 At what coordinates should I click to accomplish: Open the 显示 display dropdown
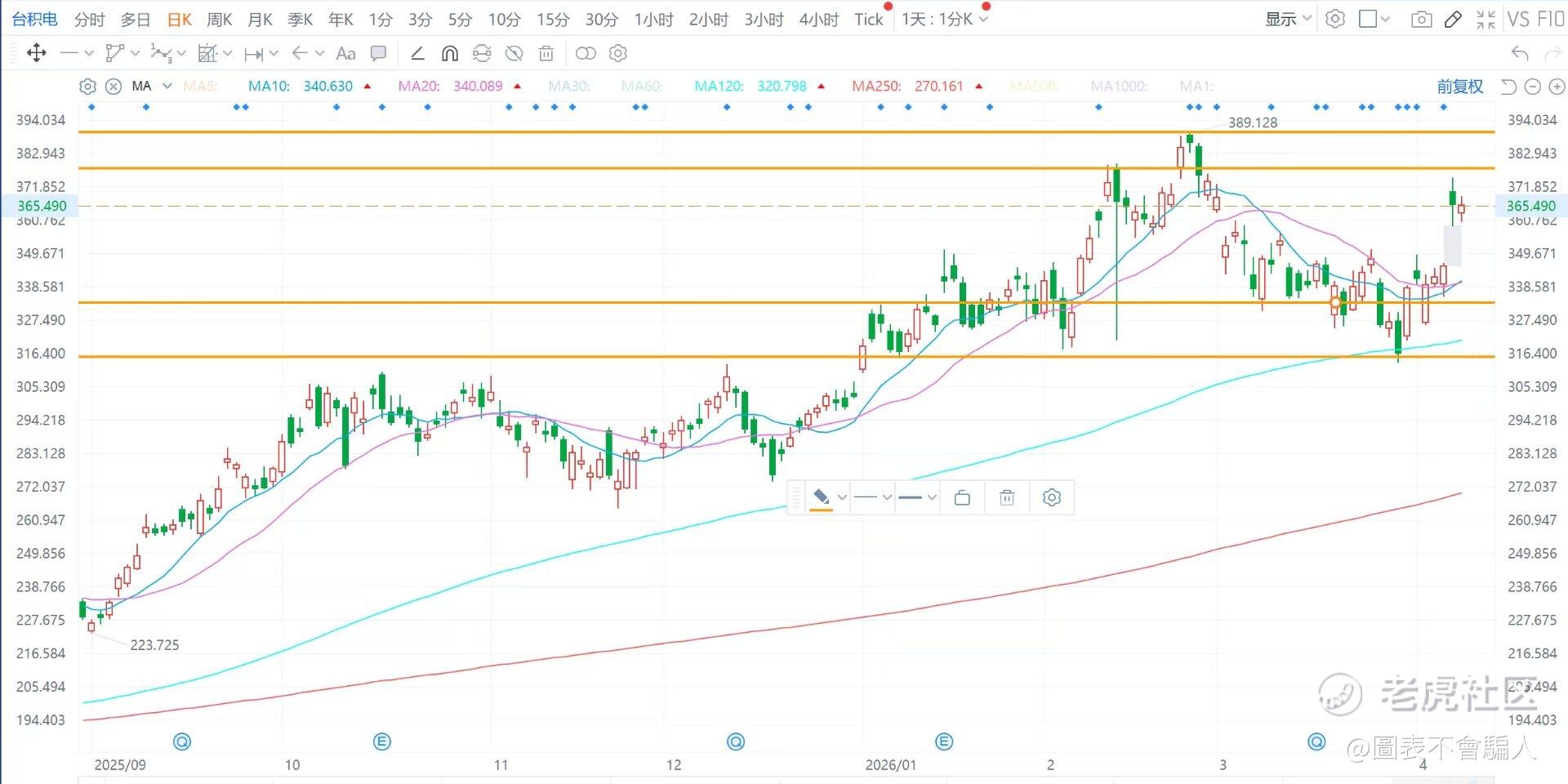click(1288, 20)
